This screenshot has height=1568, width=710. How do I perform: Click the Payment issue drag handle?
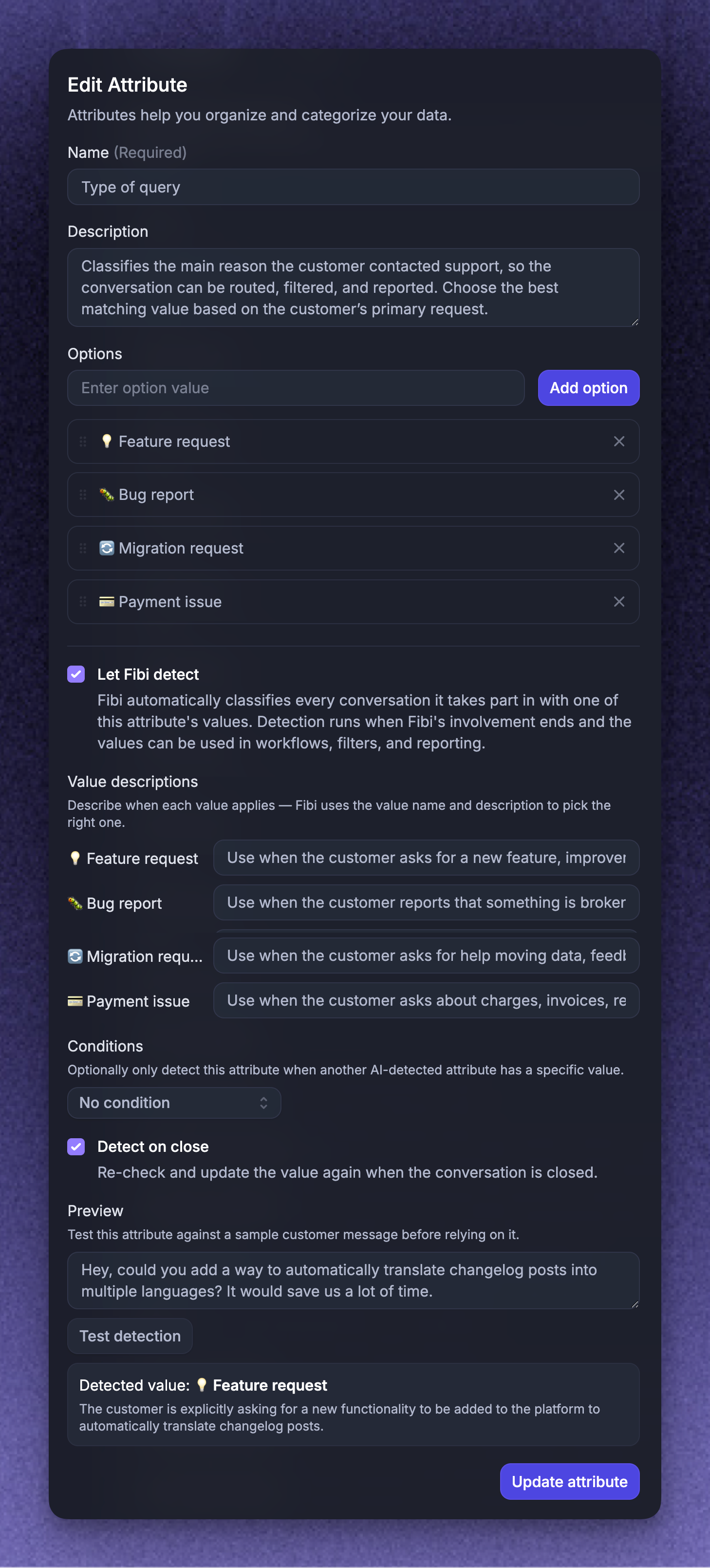83,602
